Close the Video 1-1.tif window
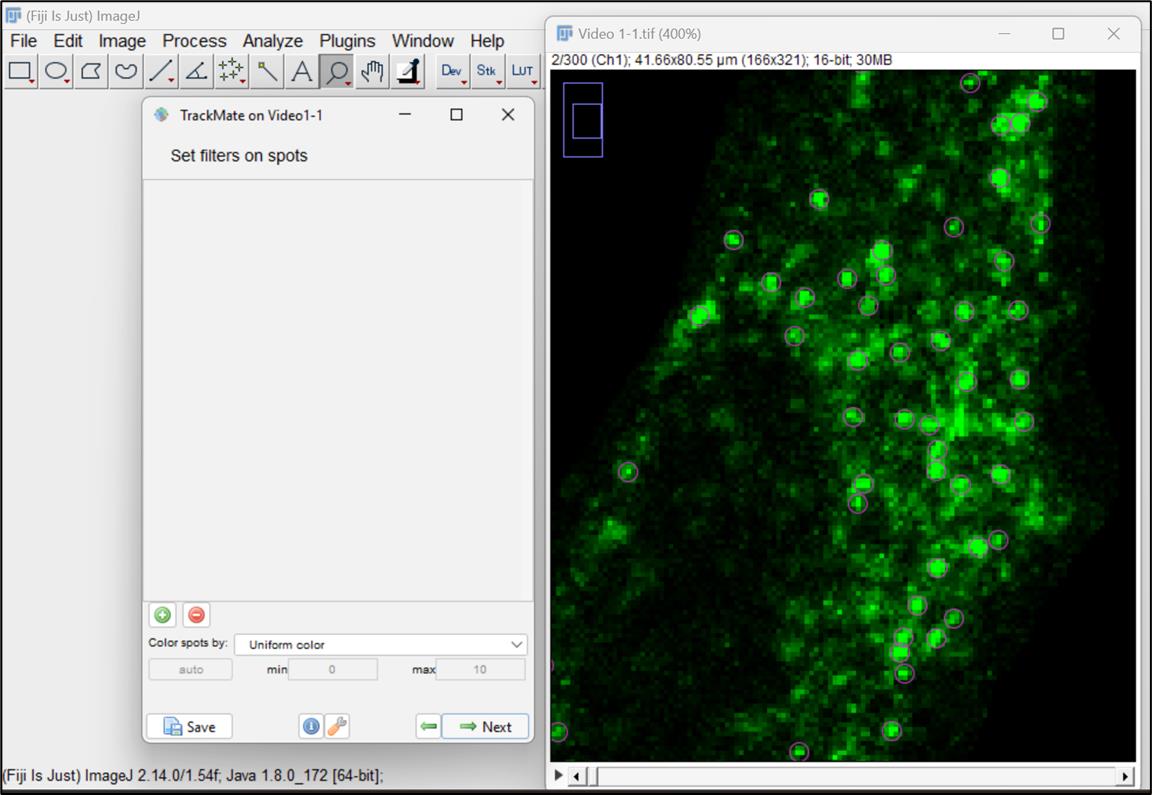This screenshot has width=1152, height=795. 1114,34
